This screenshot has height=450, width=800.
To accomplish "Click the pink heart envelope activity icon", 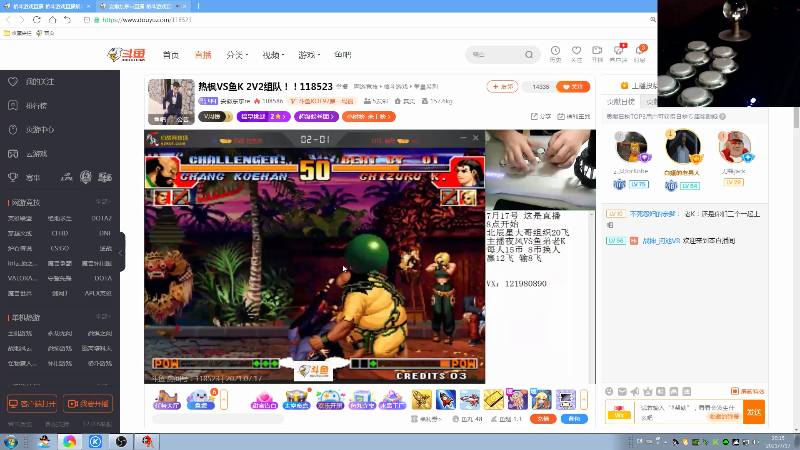I will point(264,399).
